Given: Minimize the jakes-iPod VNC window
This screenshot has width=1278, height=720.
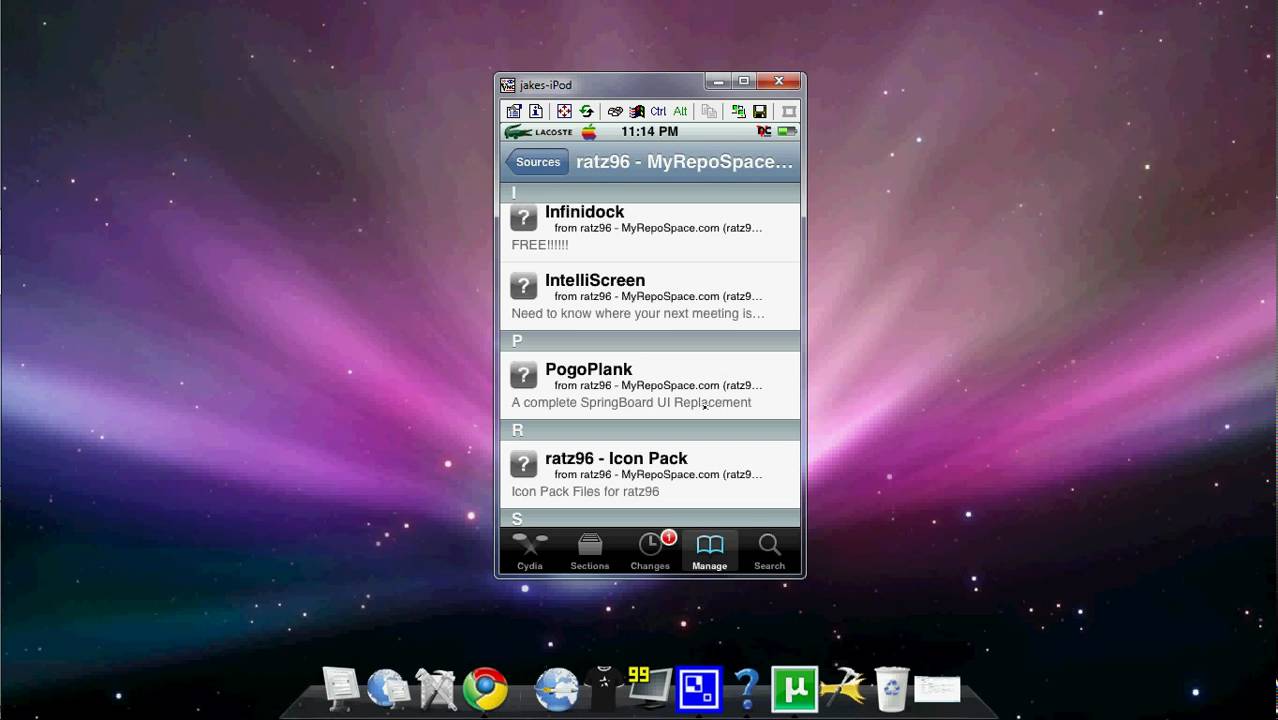Looking at the screenshot, I should 718,82.
